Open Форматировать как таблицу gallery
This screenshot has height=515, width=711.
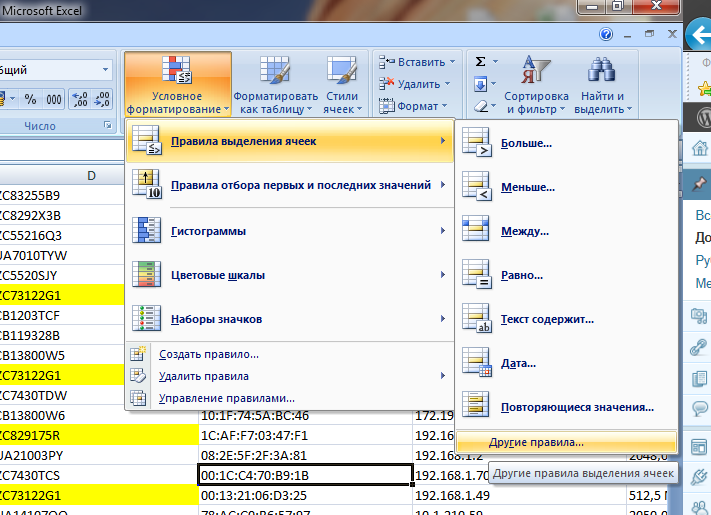tap(276, 85)
